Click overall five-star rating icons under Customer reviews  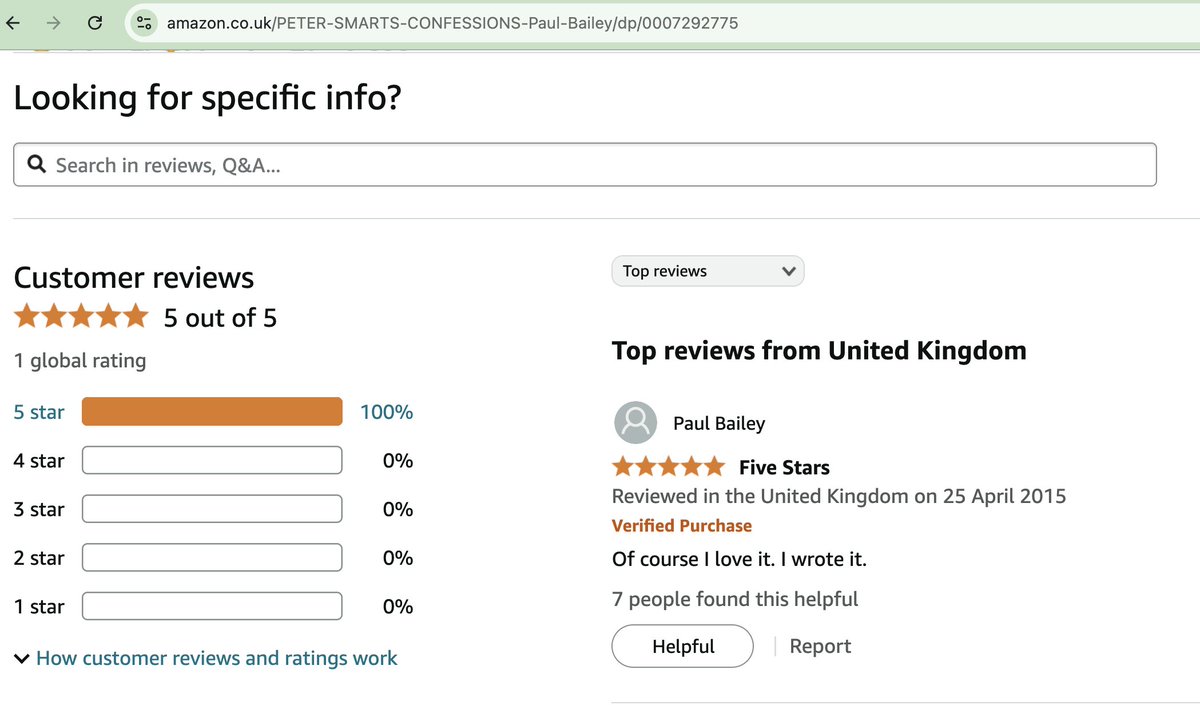[x=81, y=317]
